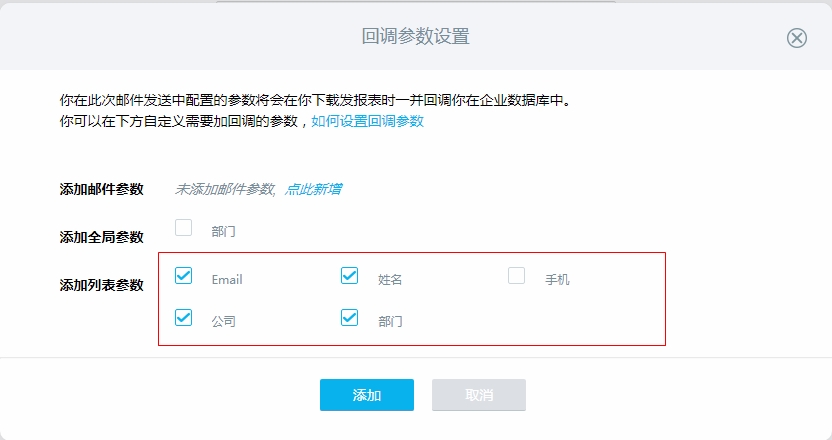Screen dimensions: 832x440
Task: Click the 姓名 label text
Action: 390,280
